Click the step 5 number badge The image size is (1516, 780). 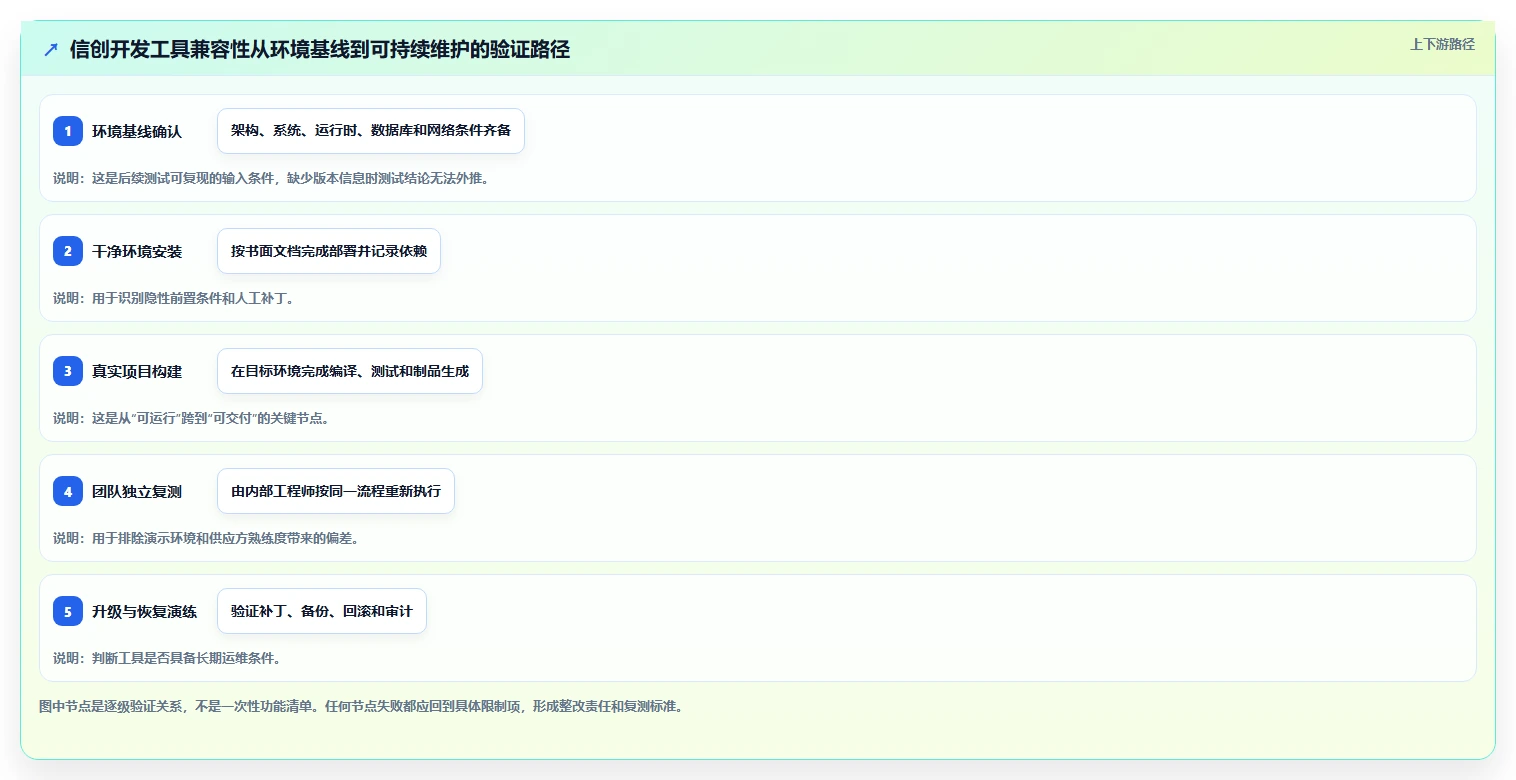click(x=68, y=611)
